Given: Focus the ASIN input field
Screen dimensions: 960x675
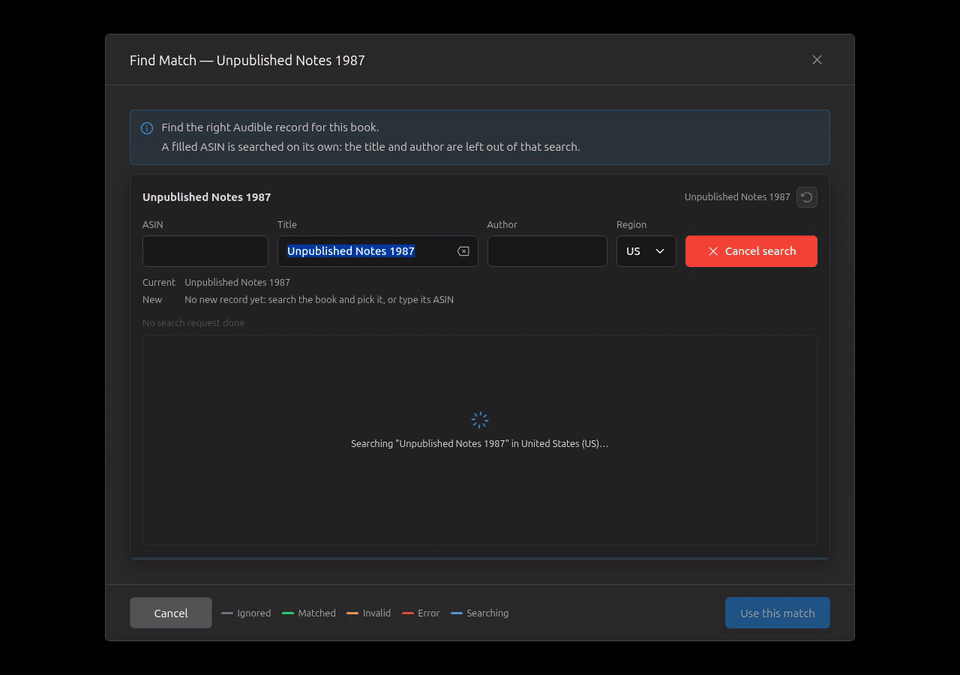Looking at the screenshot, I should [x=205, y=251].
